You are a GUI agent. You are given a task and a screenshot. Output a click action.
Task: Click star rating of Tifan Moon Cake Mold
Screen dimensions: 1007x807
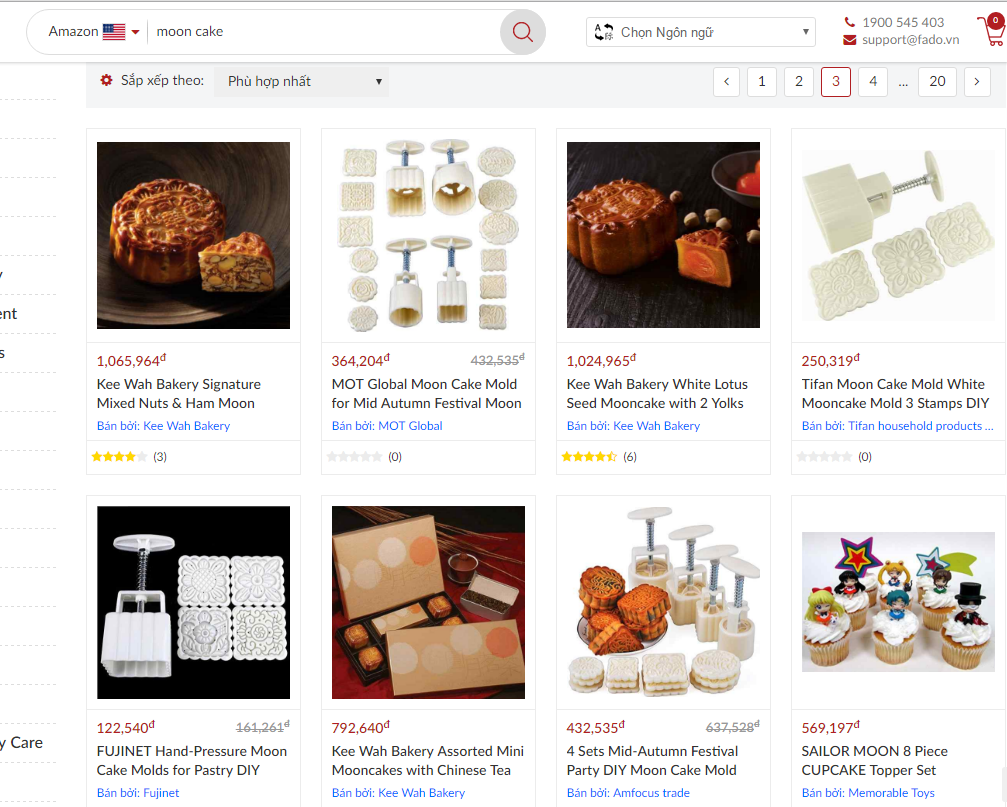825,457
